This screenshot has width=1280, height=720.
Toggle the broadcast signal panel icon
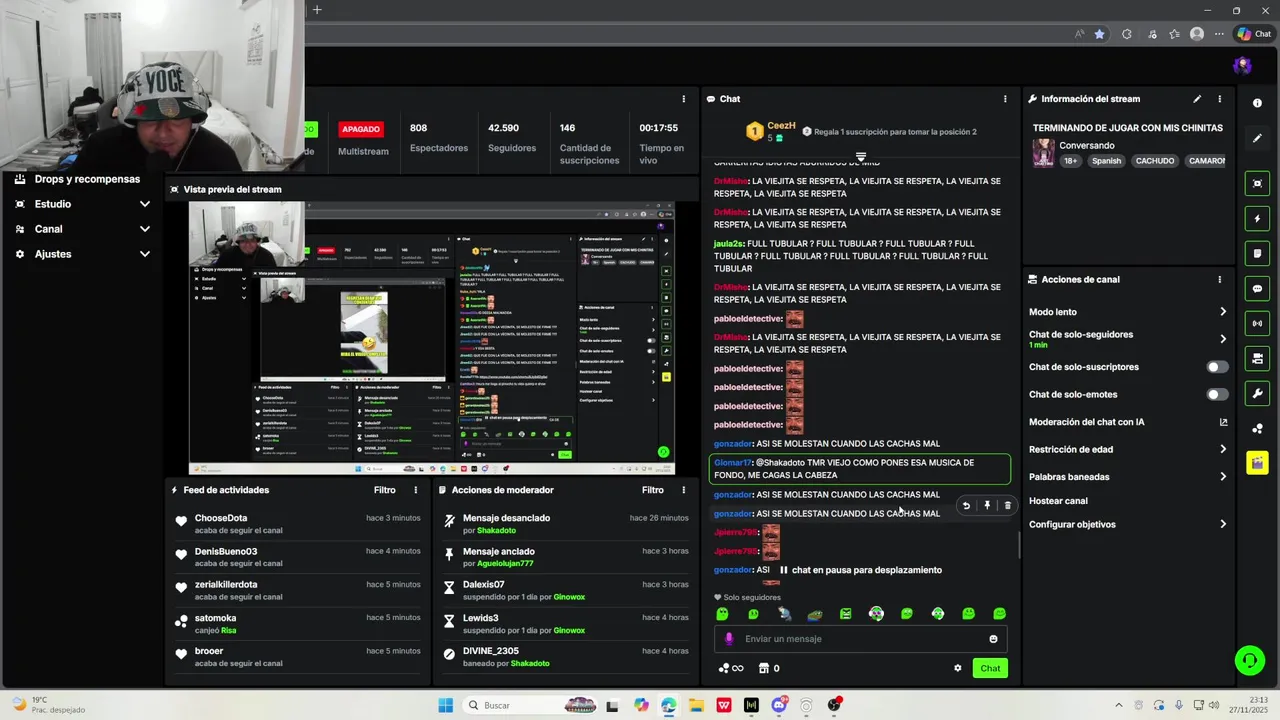tap(1257, 323)
